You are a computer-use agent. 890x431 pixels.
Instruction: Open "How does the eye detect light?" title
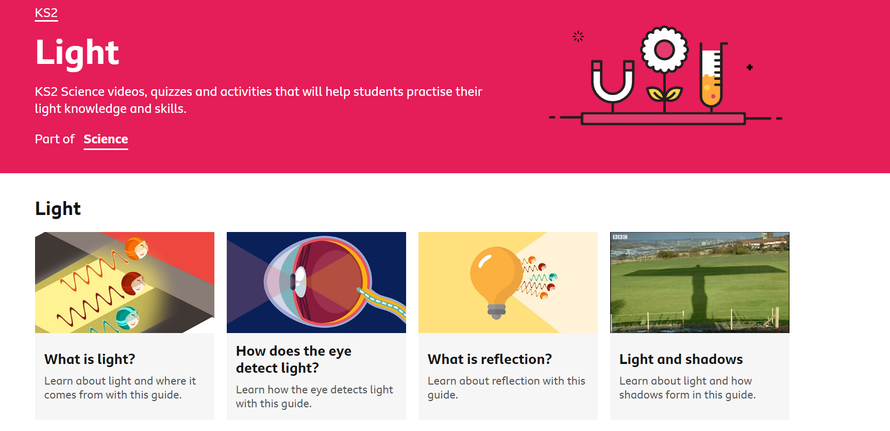(294, 360)
